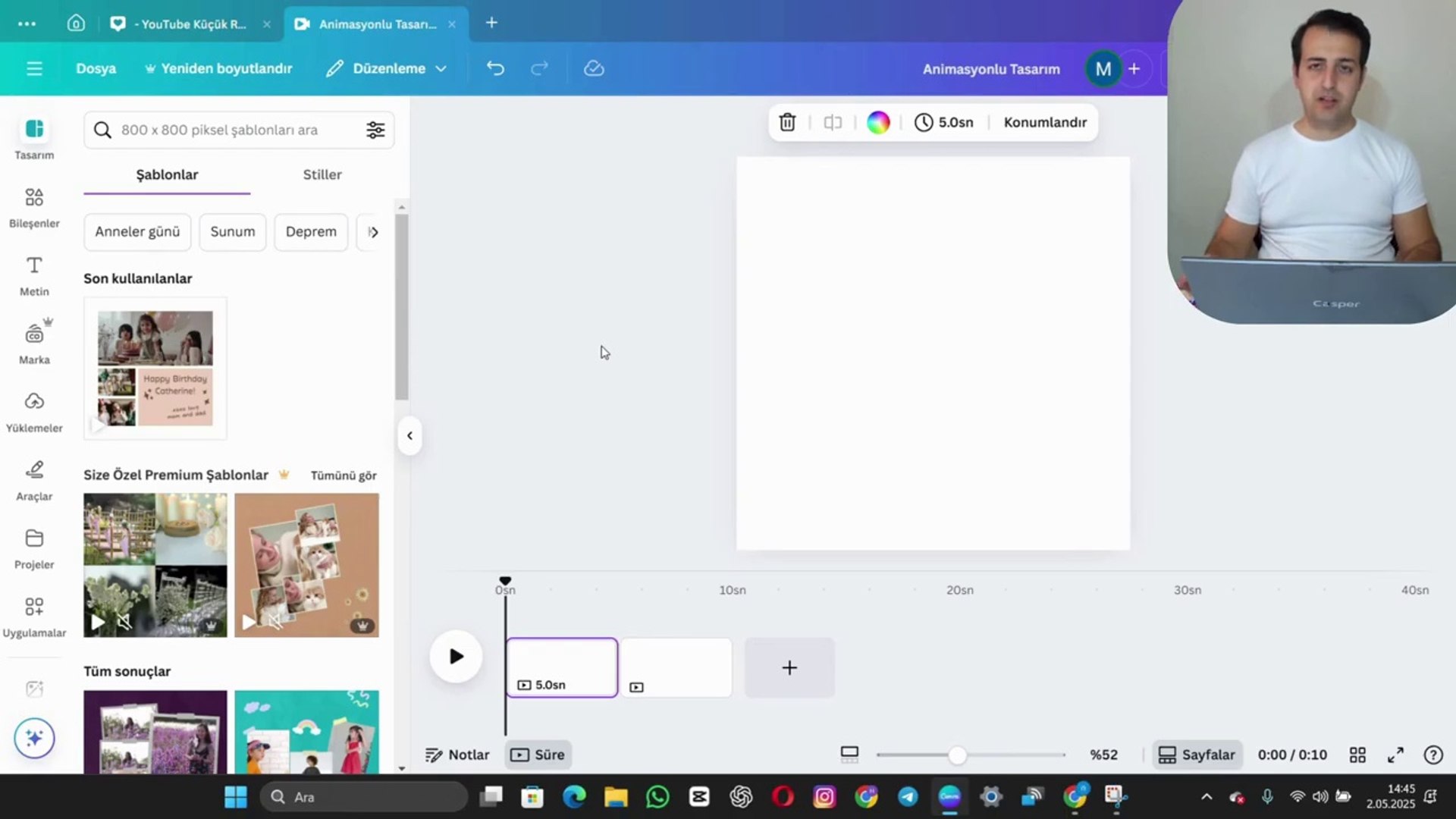The image size is (1456, 819).
Task: Toggle Sayfalar pages view
Action: tap(1197, 755)
